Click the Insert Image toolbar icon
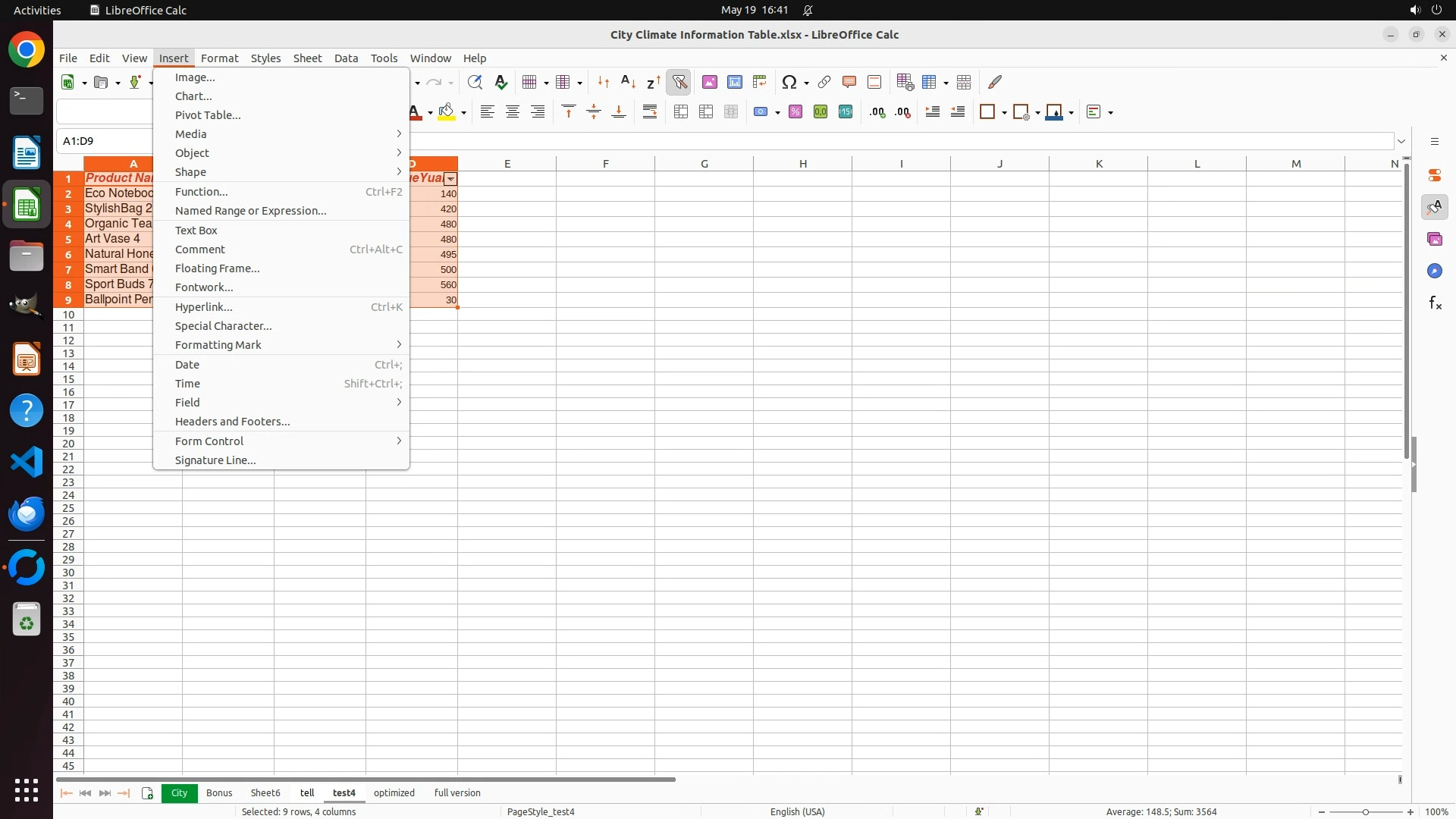This screenshot has width=1456, height=819. pyautogui.click(x=709, y=82)
